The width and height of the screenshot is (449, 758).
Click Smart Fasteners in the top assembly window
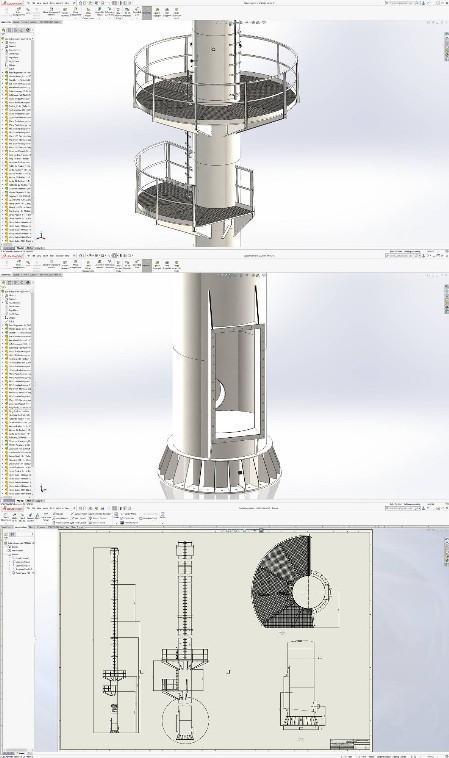tap(64, 12)
